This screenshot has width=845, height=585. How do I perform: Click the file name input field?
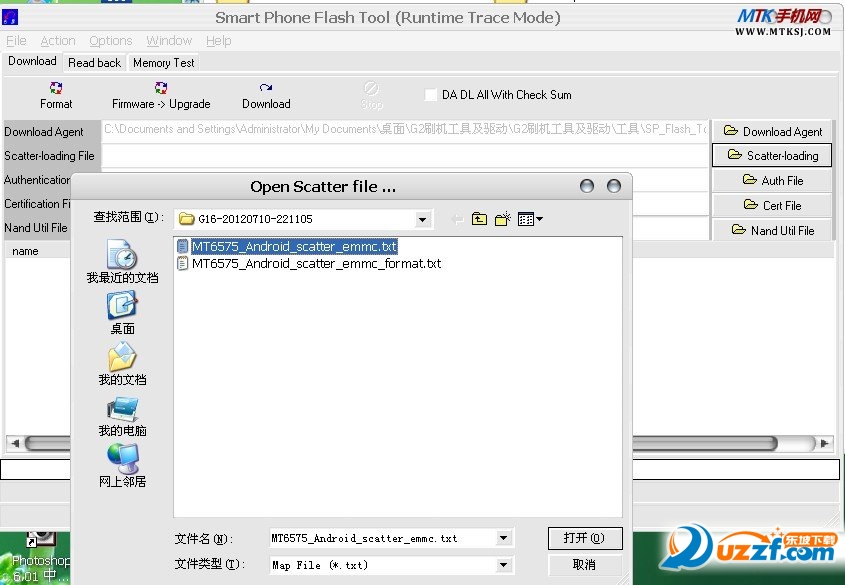[x=383, y=538]
